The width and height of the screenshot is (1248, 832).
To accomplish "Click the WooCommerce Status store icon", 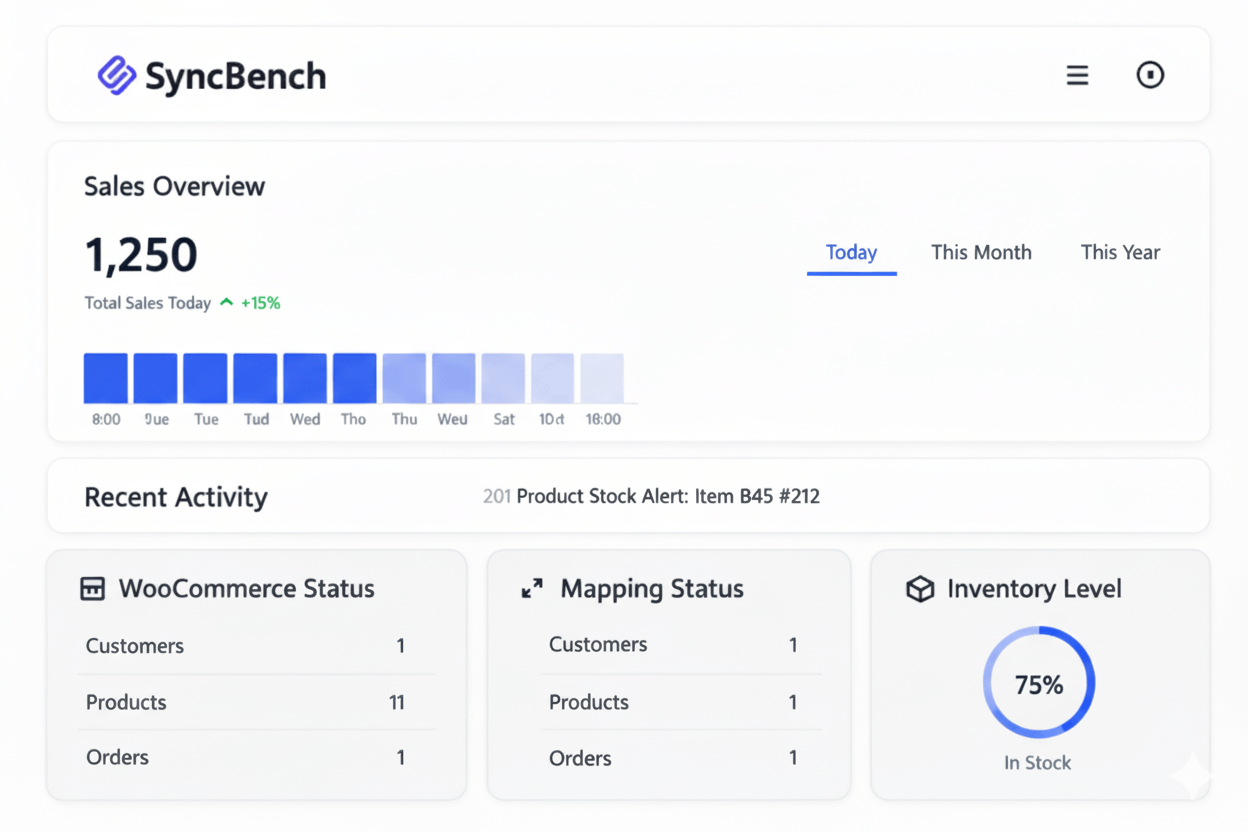I will point(92,589).
